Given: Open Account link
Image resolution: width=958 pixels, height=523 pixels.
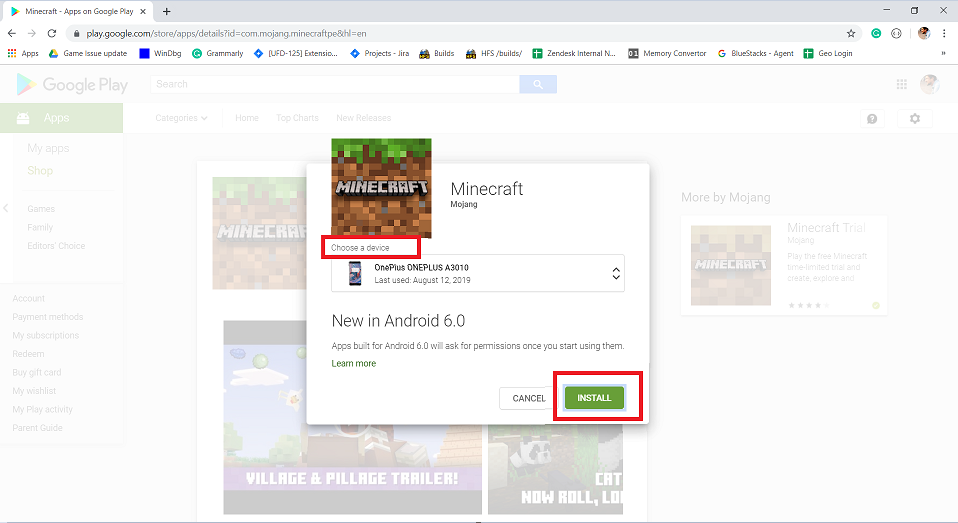Looking at the screenshot, I should [29, 298].
